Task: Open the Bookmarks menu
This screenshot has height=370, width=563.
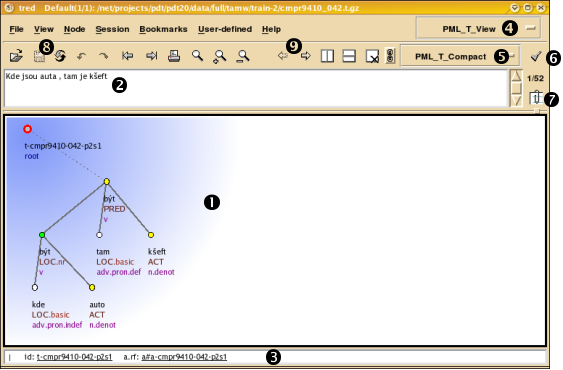Action: [x=163, y=29]
